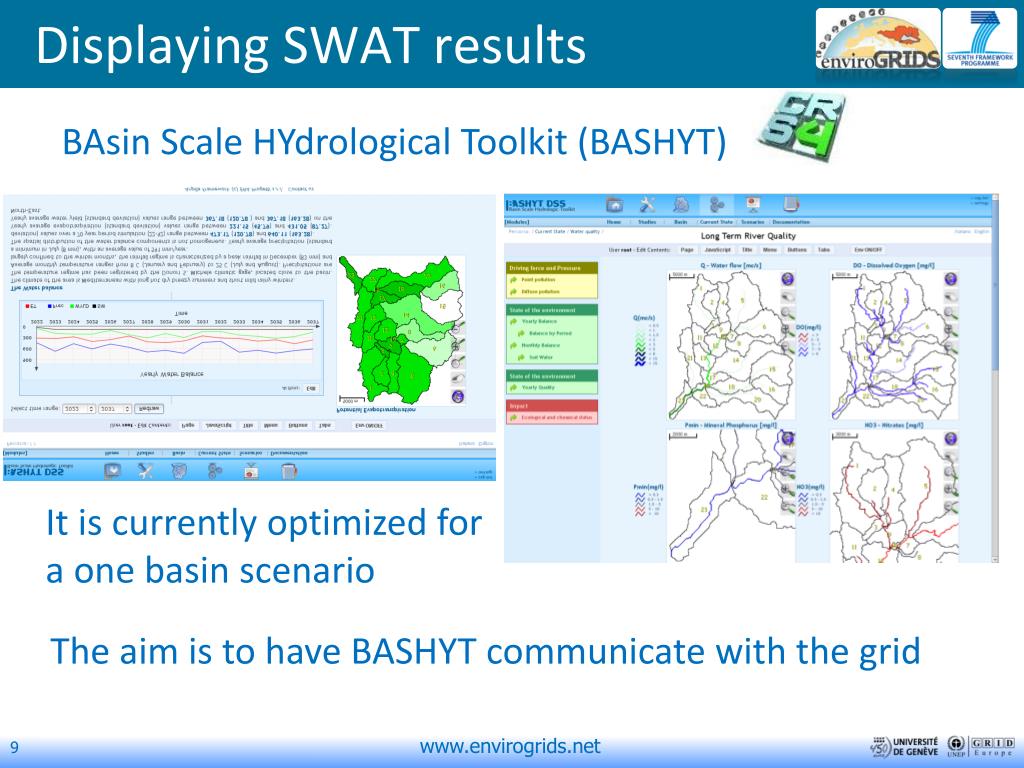
Task: Click Tabs edit button in right window
Action: 824,249
